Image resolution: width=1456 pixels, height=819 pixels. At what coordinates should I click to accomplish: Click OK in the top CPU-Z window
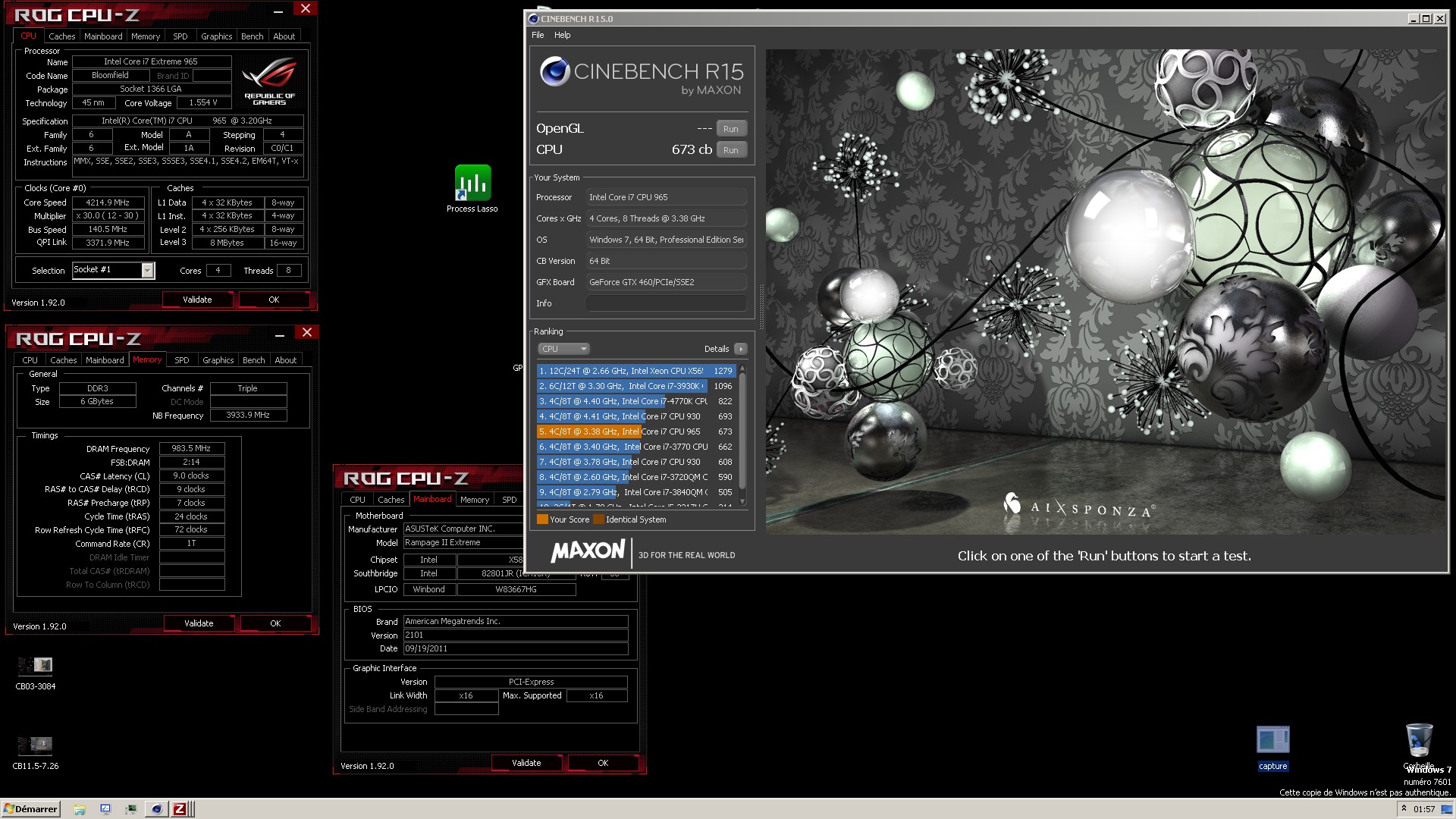(x=274, y=300)
